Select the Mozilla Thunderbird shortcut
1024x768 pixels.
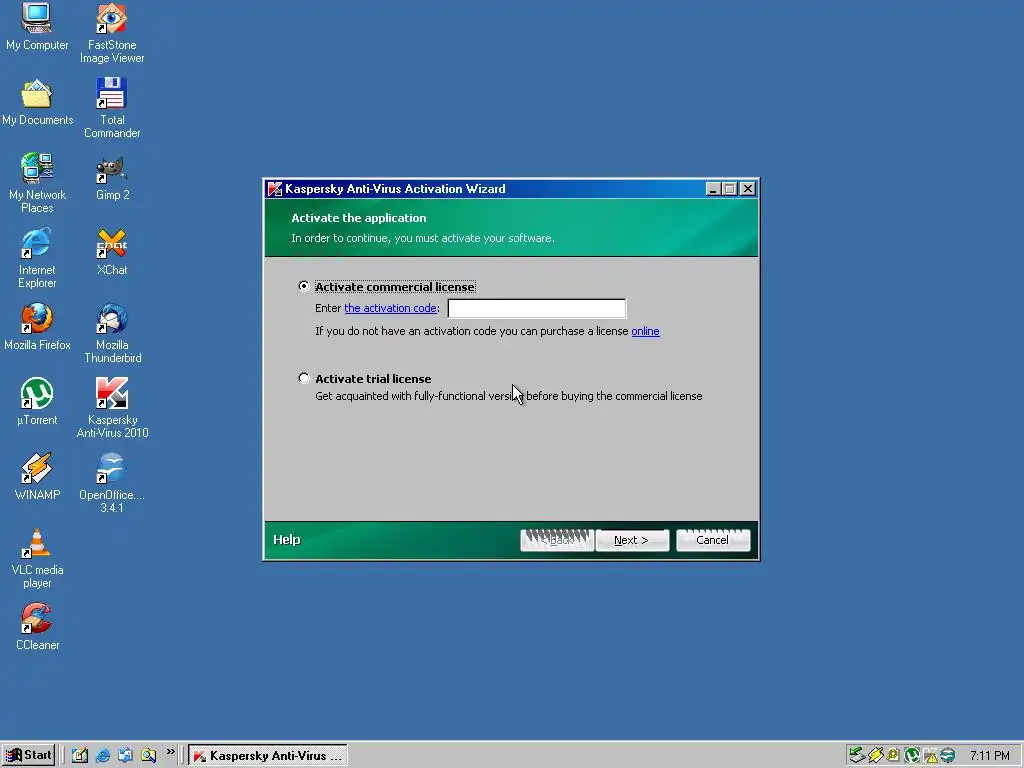(x=112, y=333)
